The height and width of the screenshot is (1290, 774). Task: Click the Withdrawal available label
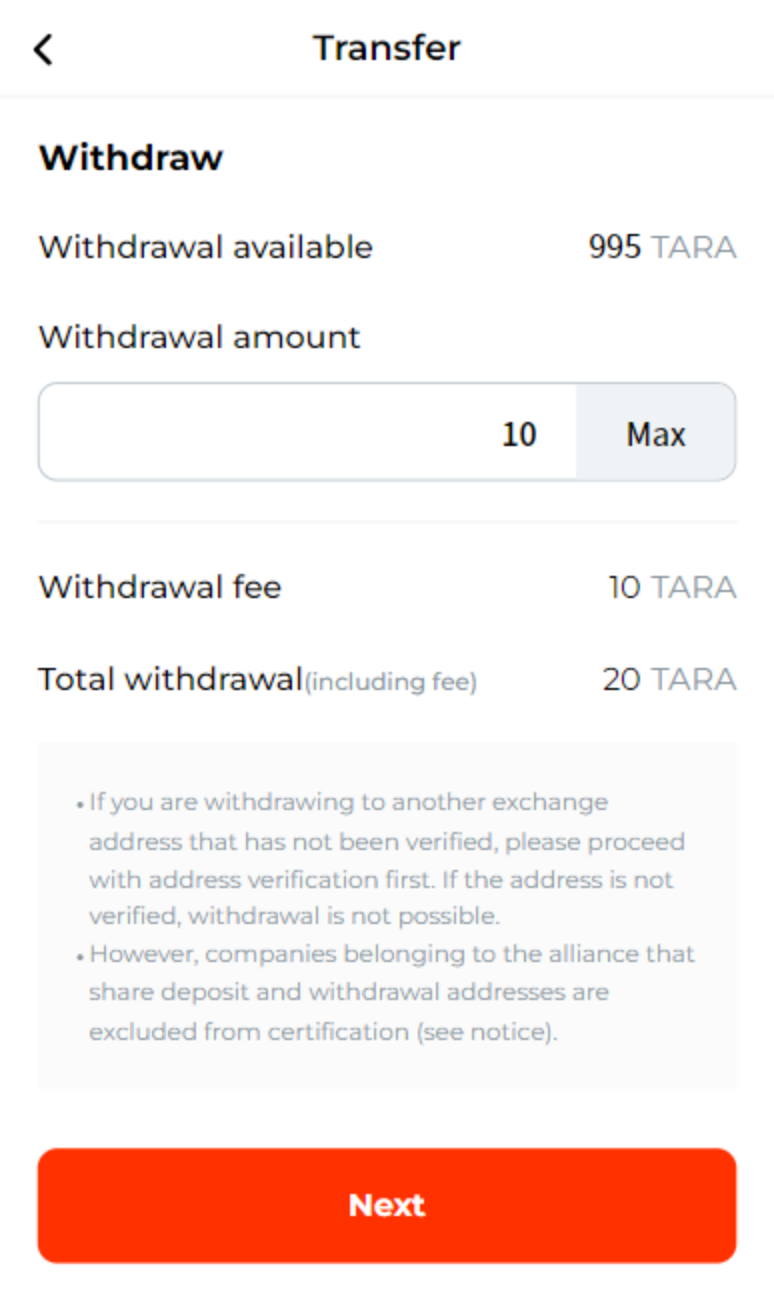click(205, 247)
